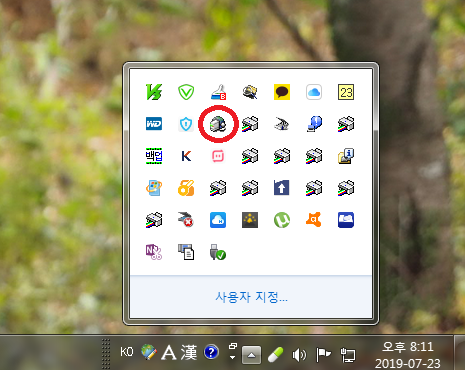Click the blue exclamation bubble computer icon
465x370 pixels.
pos(314,124)
